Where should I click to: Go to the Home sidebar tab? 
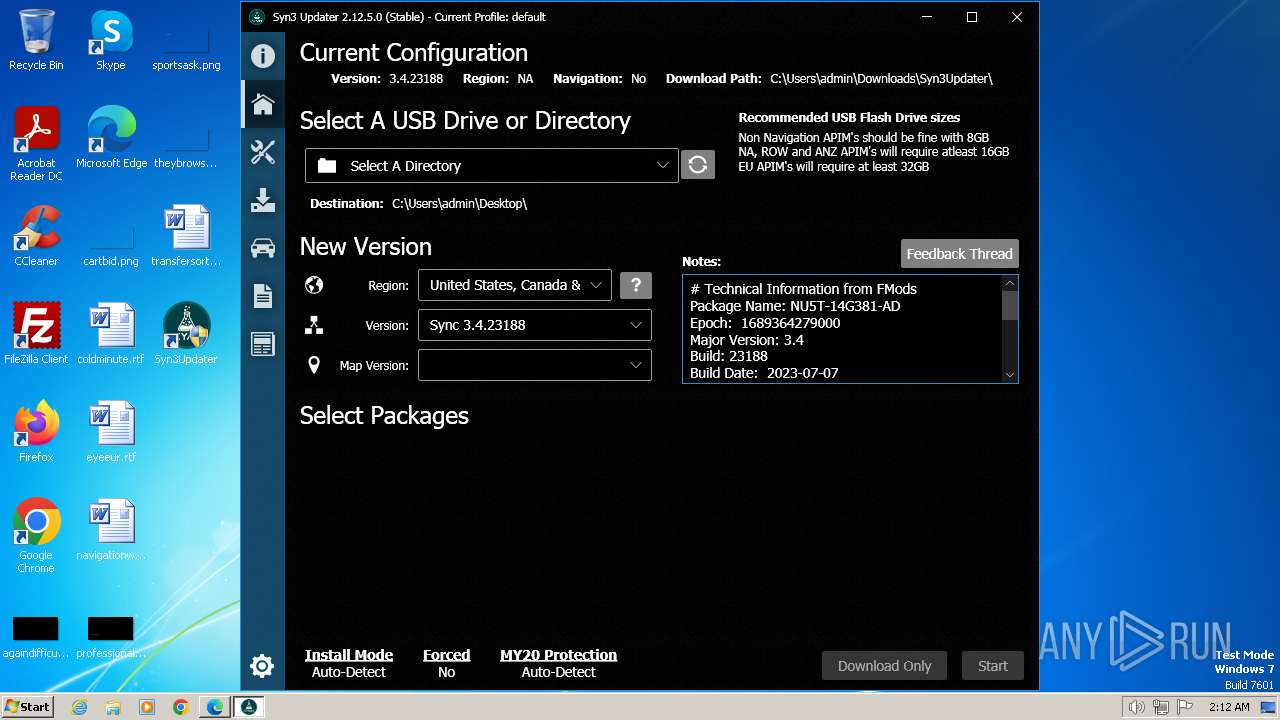click(x=263, y=104)
